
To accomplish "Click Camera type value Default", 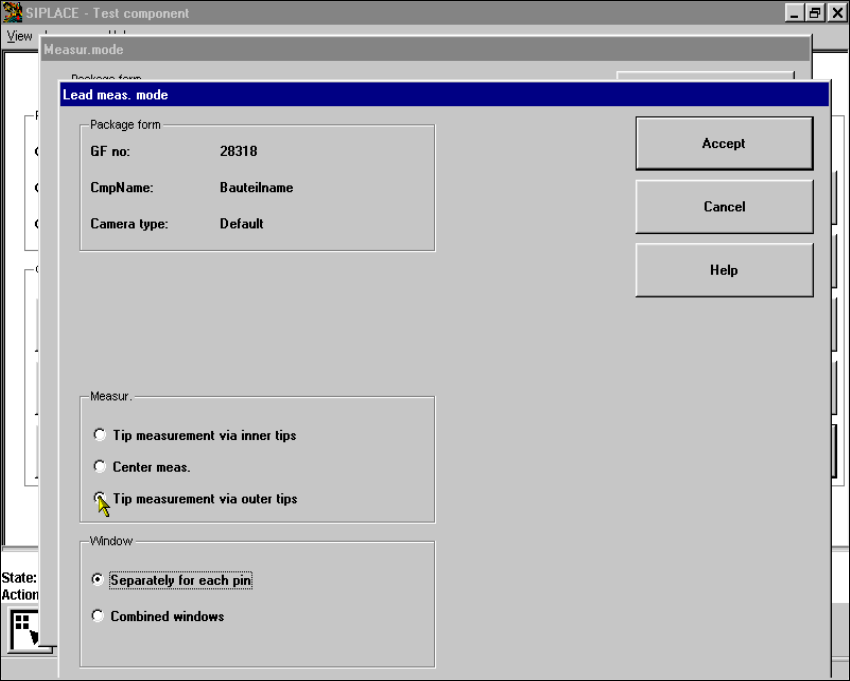I will tap(241, 224).
